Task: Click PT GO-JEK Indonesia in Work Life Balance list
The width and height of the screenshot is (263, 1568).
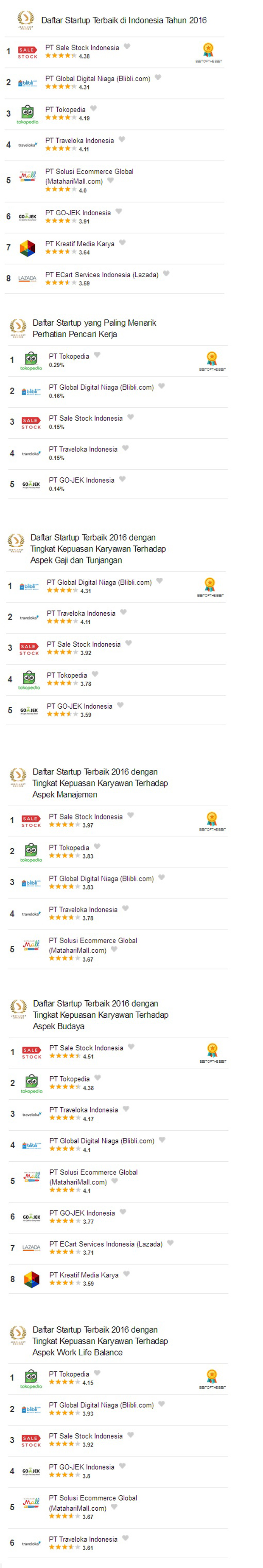Action: (81, 1467)
